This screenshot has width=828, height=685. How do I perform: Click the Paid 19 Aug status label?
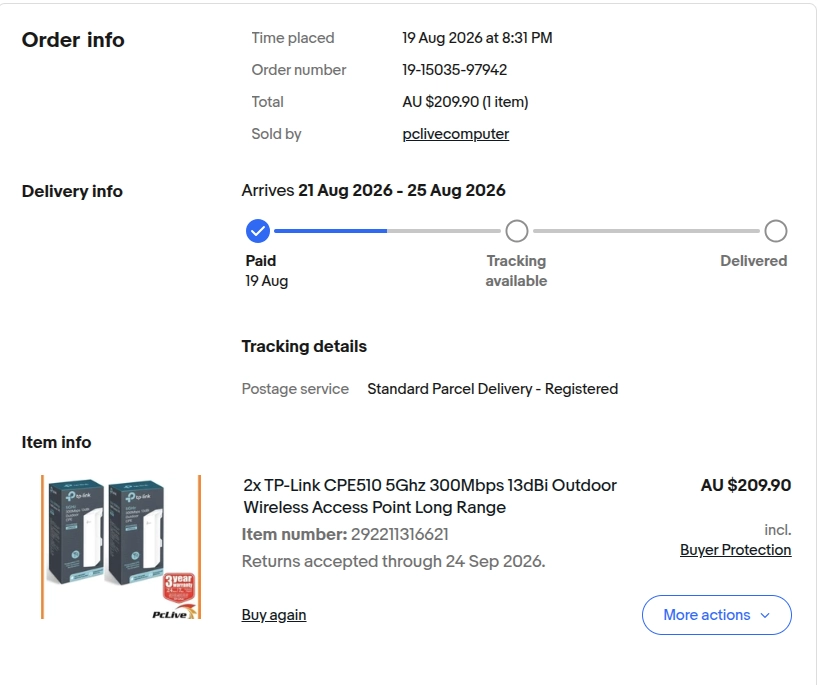point(267,271)
